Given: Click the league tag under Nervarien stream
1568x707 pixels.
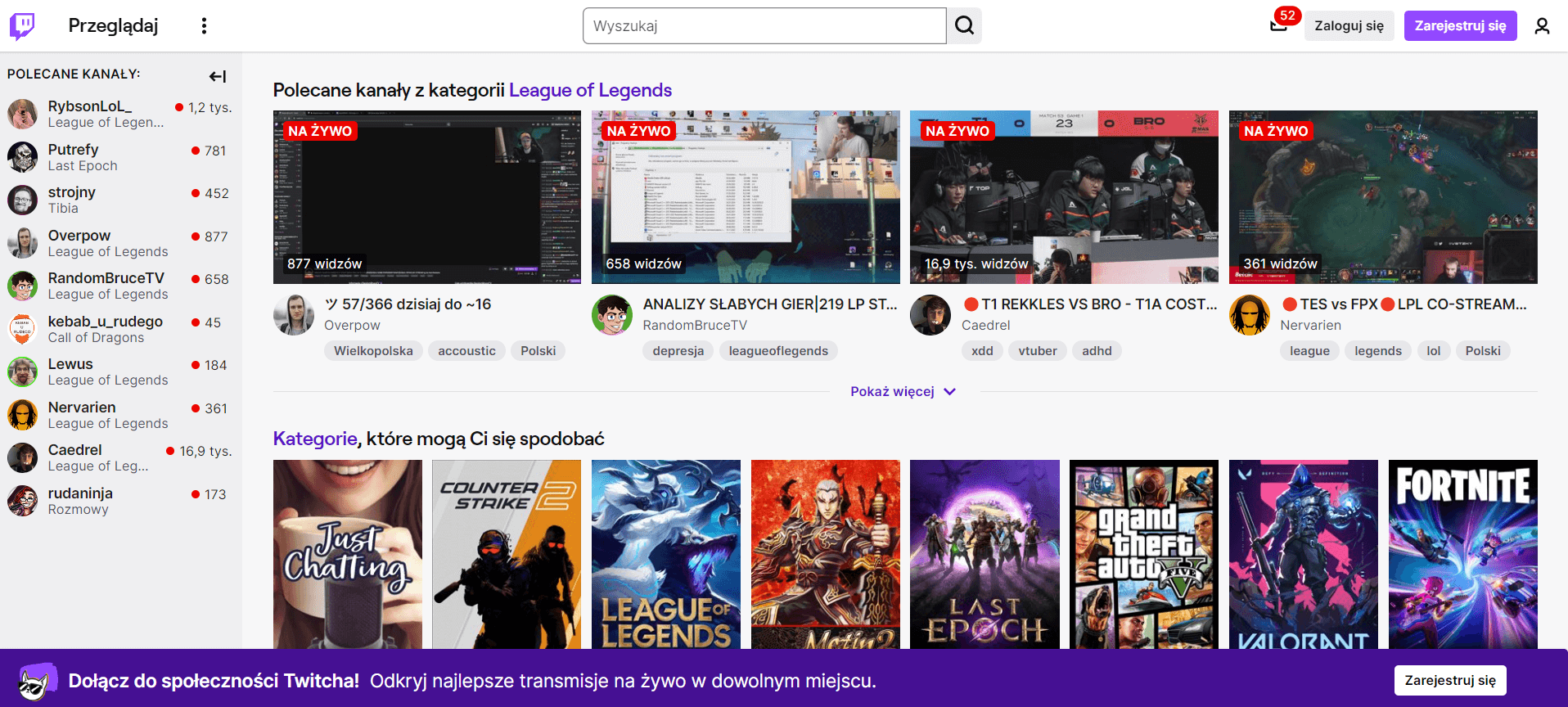Looking at the screenshot, I should [1309, 351].
